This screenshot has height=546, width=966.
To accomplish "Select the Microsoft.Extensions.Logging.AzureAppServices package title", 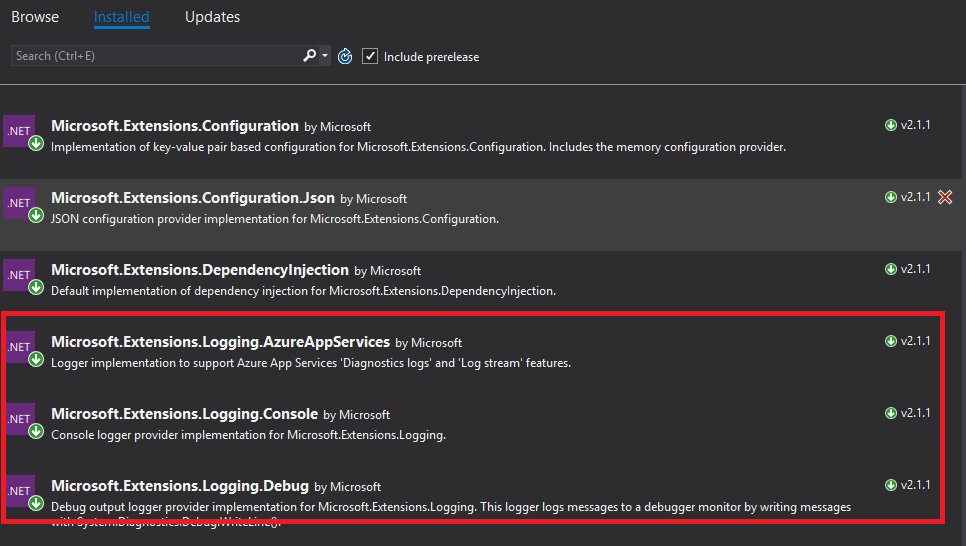I will 221,342.
